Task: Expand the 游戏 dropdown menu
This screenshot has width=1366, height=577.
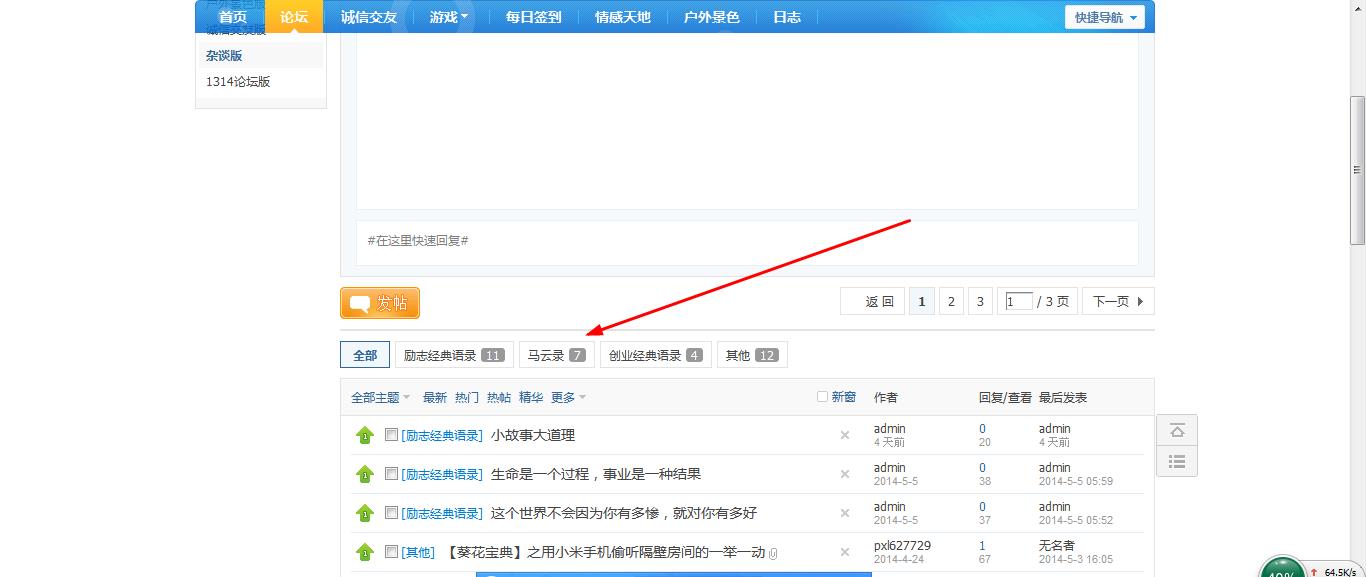Action: (x=449, y=17)
